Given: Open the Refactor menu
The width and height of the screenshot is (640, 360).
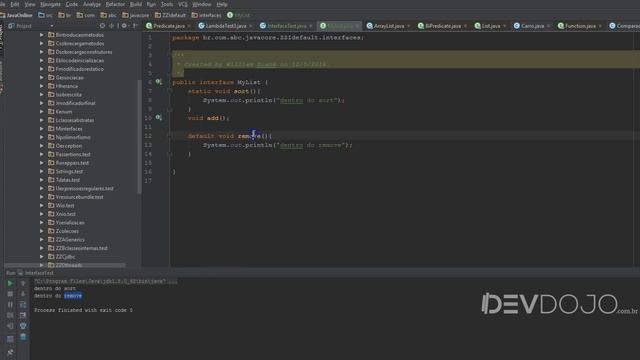Looking at the screenshot, I should click(x=115, y=4).
